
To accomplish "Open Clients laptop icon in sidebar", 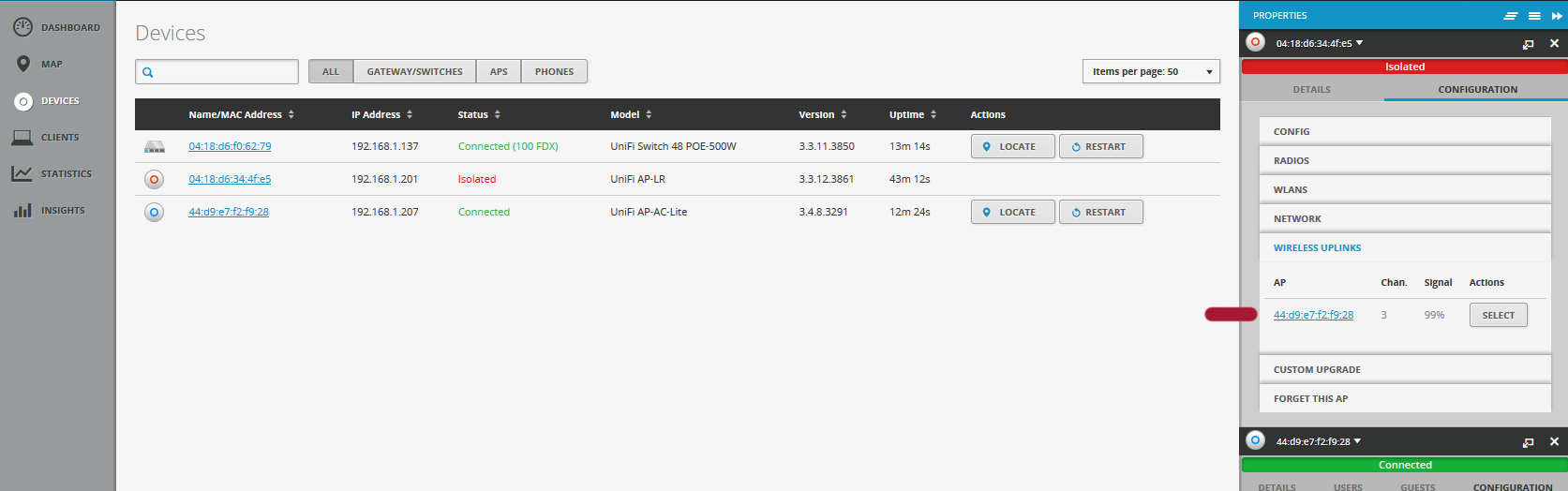I will [x=22, y=138].
